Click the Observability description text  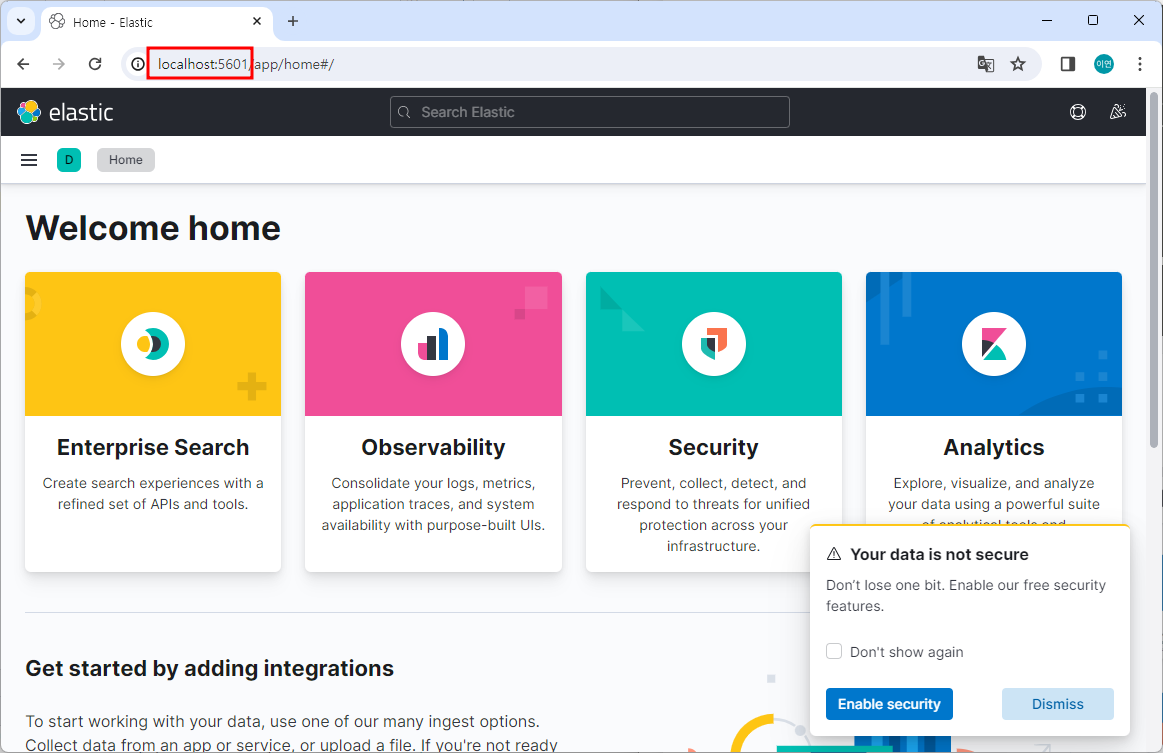(x=433, y=504)
